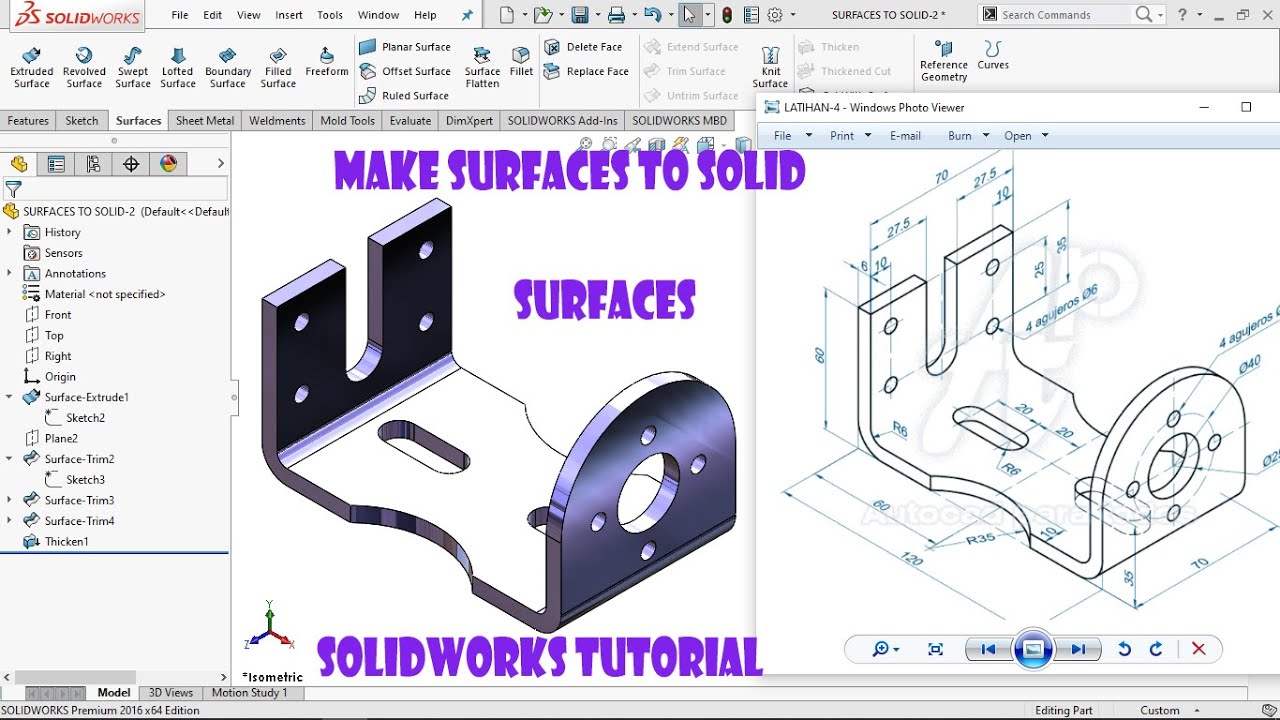The image size is (1280, 720).
Task: Switch to the Motion Study 1 tab
Action: tap(249, 693)
